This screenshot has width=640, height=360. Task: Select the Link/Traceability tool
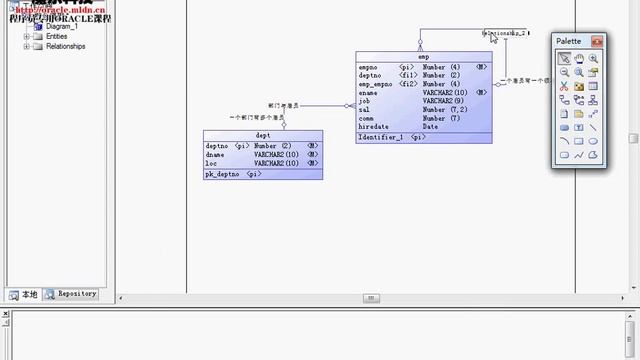point(593,114)
